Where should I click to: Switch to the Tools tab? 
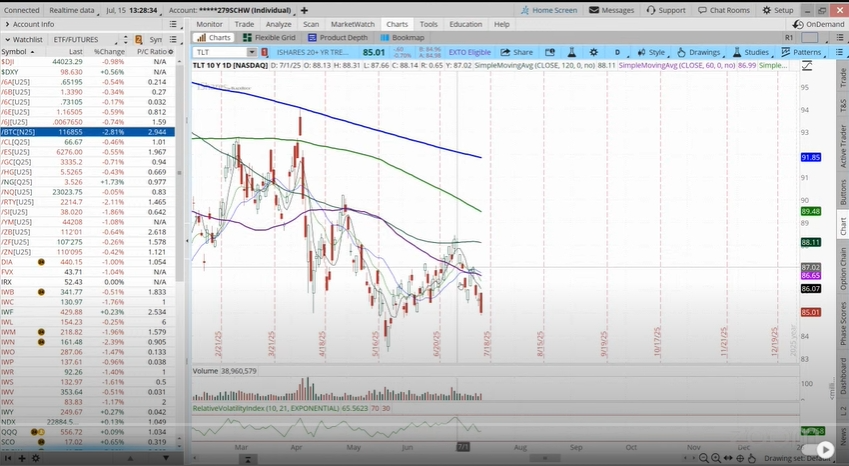[x=428, y=24]
